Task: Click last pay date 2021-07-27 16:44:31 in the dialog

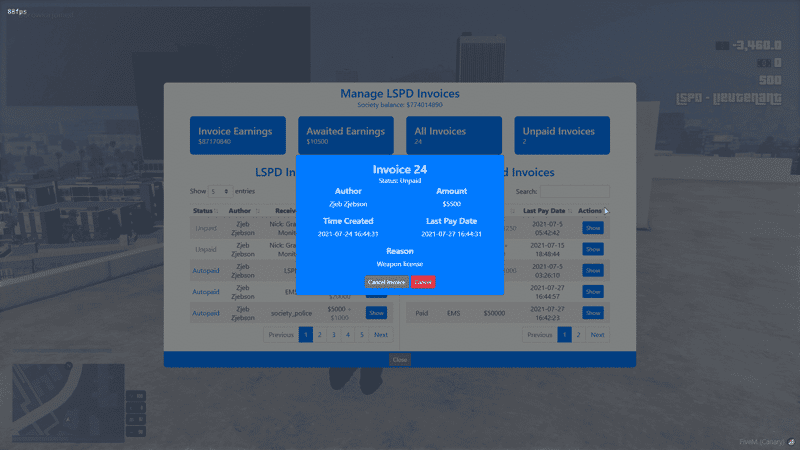Action: (452, 234)
